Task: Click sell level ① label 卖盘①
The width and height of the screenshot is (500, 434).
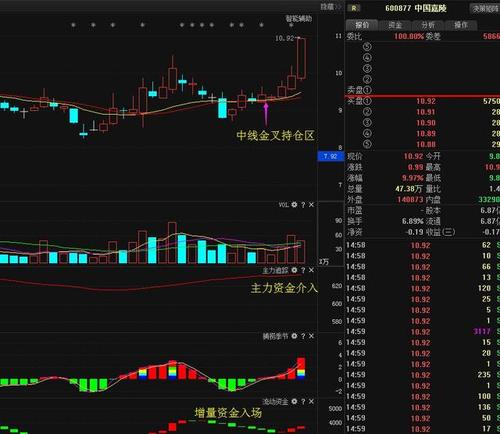Action: coord(359,90)
